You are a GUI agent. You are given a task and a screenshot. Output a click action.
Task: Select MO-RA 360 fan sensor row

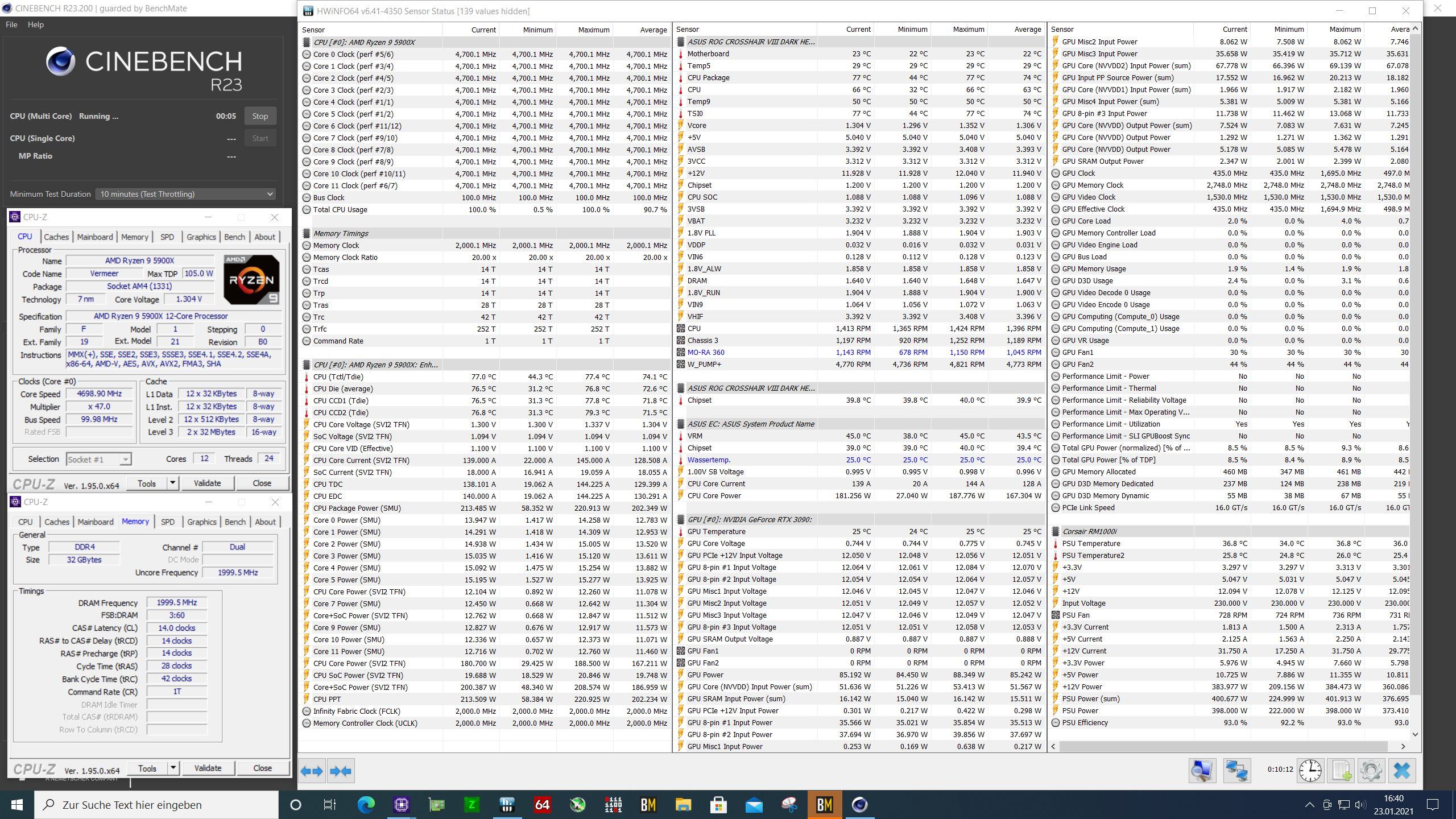[860, 352]
